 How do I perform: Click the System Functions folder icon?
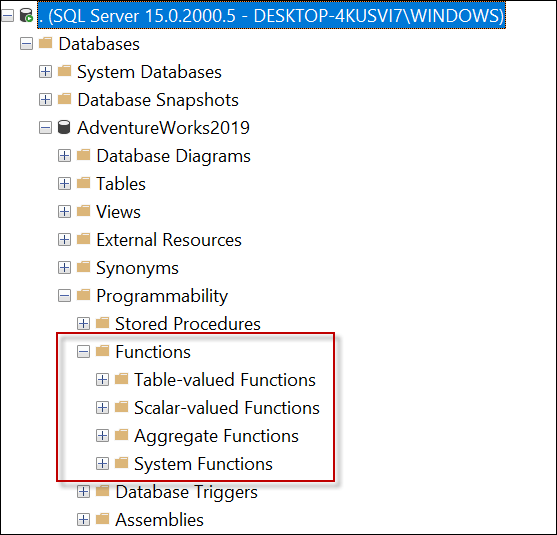(x=121, y=463)
